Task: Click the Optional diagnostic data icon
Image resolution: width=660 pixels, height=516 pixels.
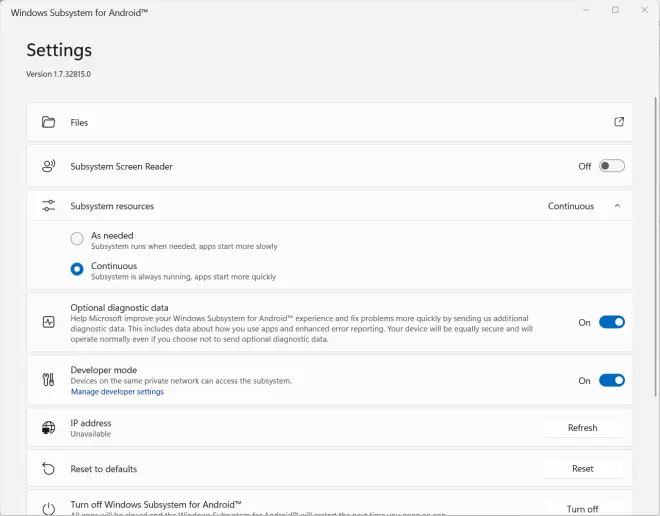Action: [x=48, y=322]
